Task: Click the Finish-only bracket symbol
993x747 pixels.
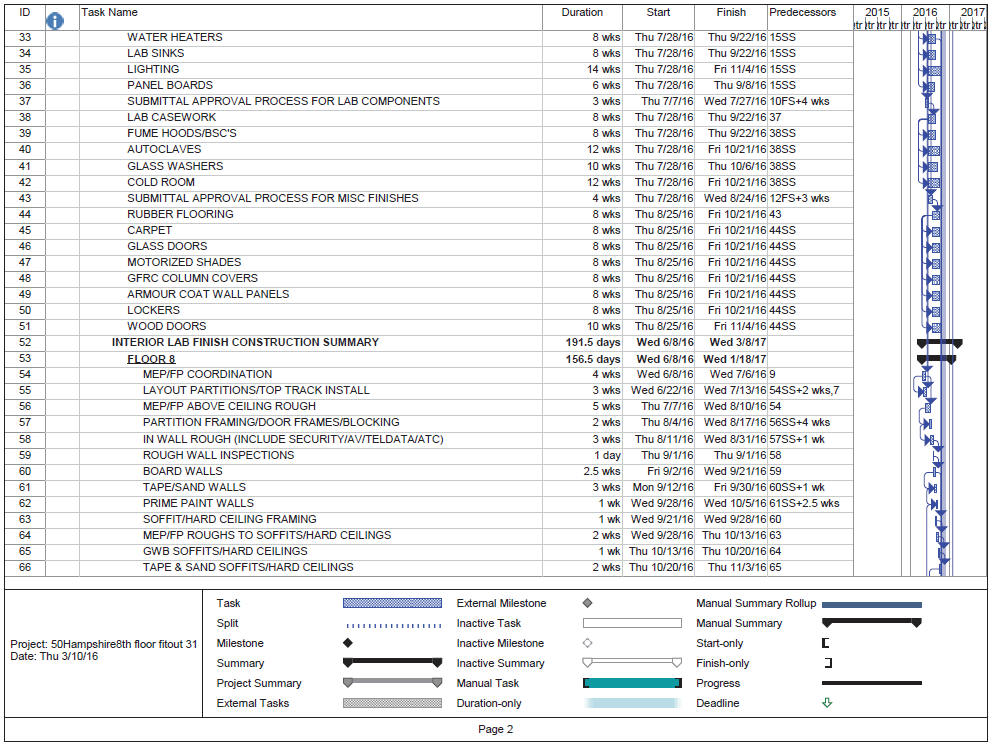Action: tap(827, 663)
